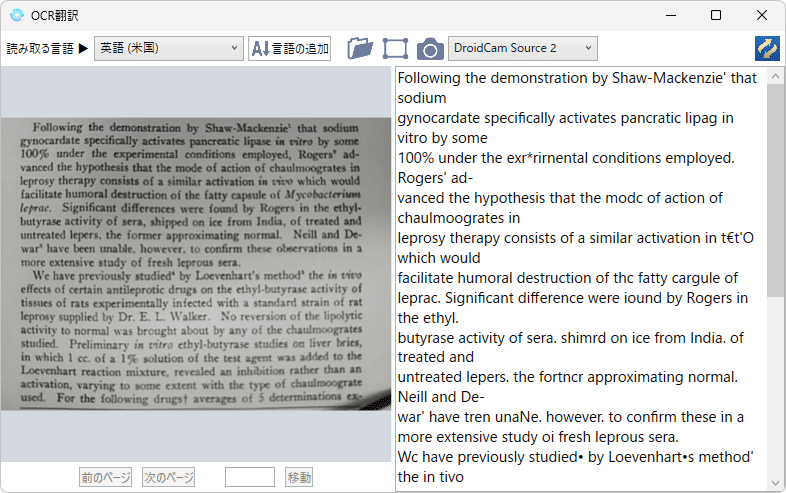This screenshot has width=786, height=493.
Task: Expand the DroidCam Source 2 camera dropdown
Action: (x=522, y=48)
